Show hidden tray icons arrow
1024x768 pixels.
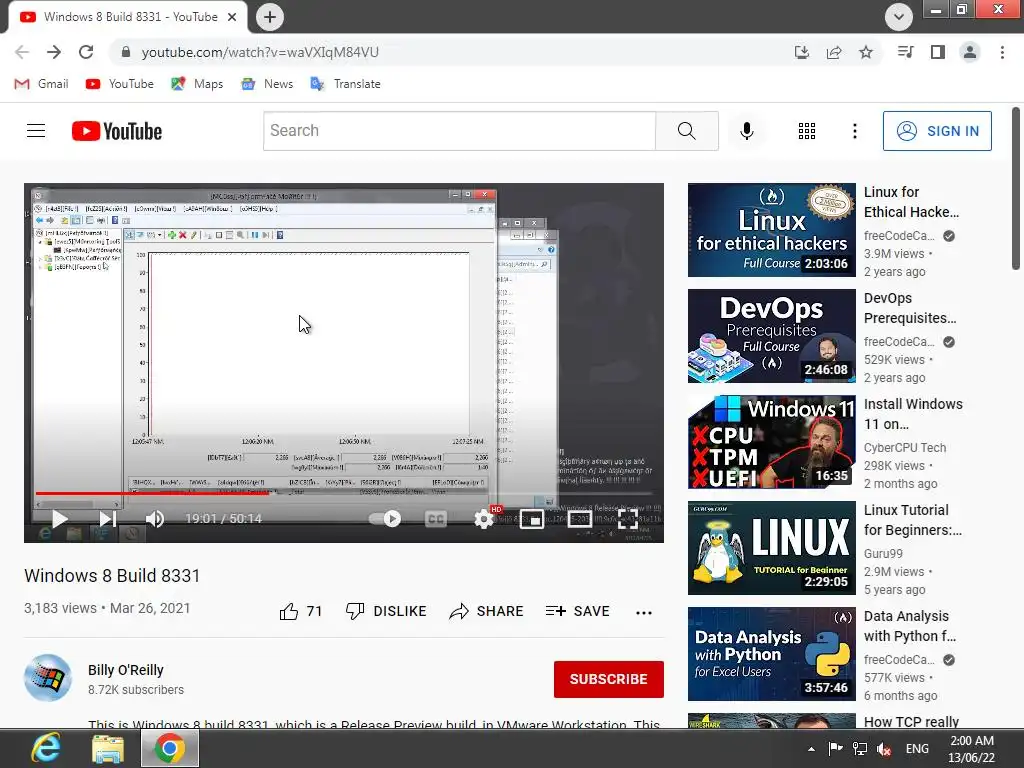(x=811, y=749)
